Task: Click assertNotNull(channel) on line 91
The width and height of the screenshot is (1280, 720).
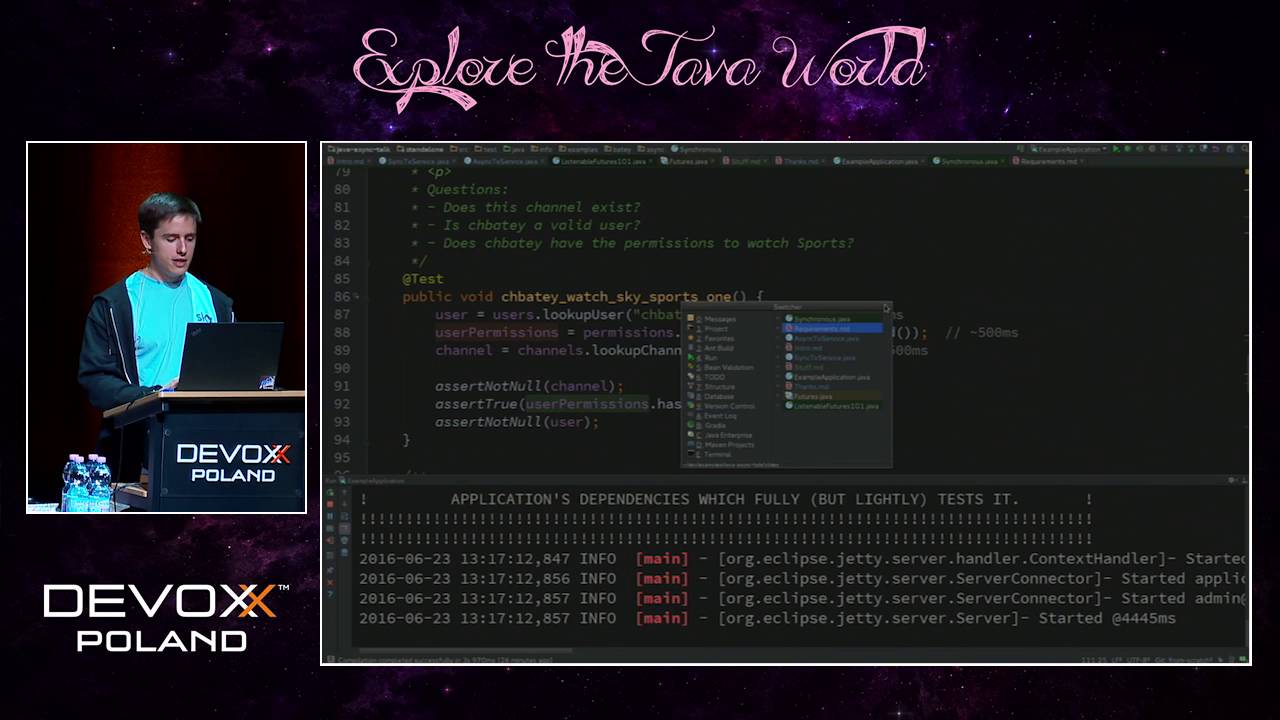Action: [x=529, y=386]
